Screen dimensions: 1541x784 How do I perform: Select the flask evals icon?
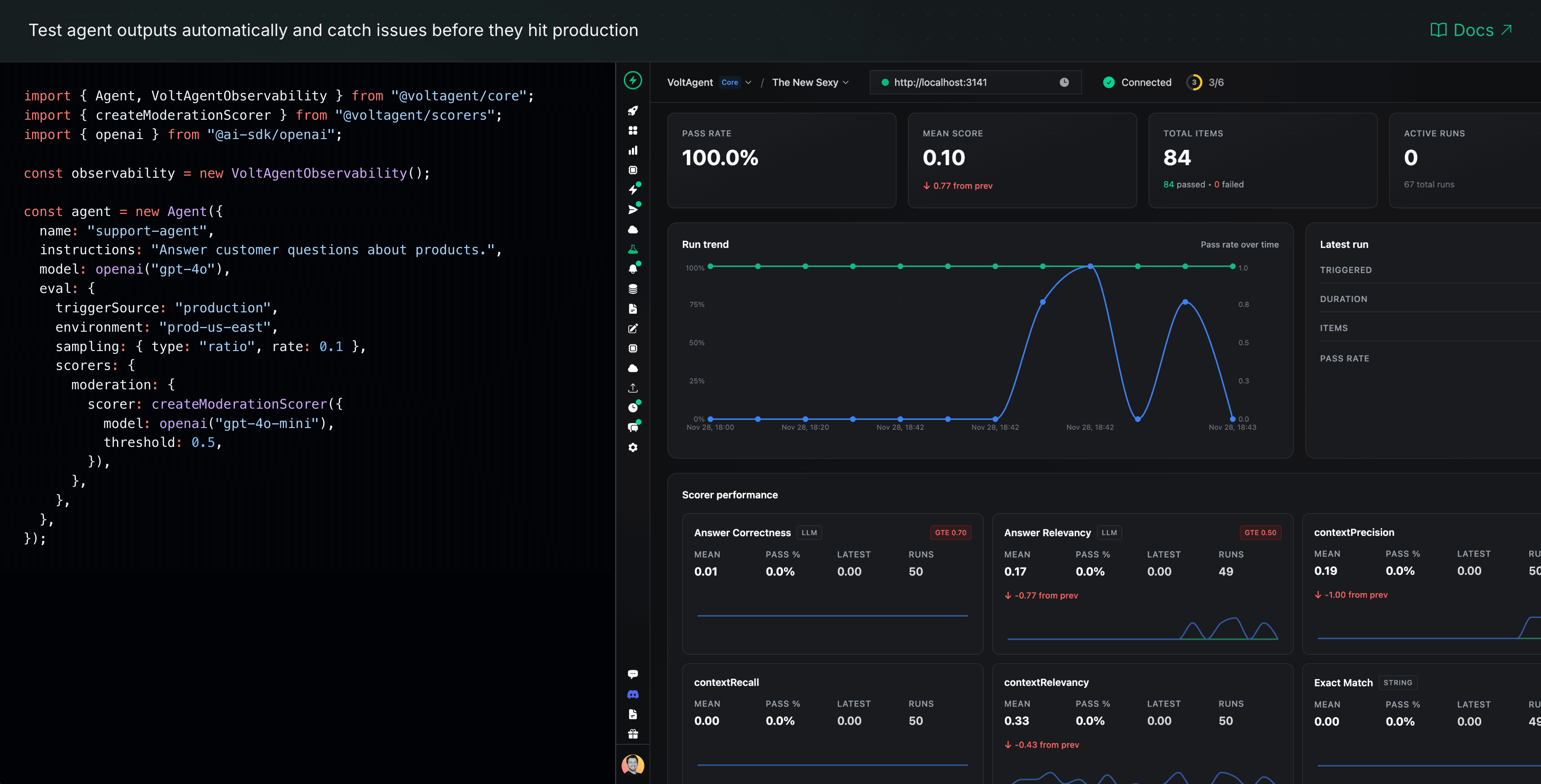(x=632, y=249)
